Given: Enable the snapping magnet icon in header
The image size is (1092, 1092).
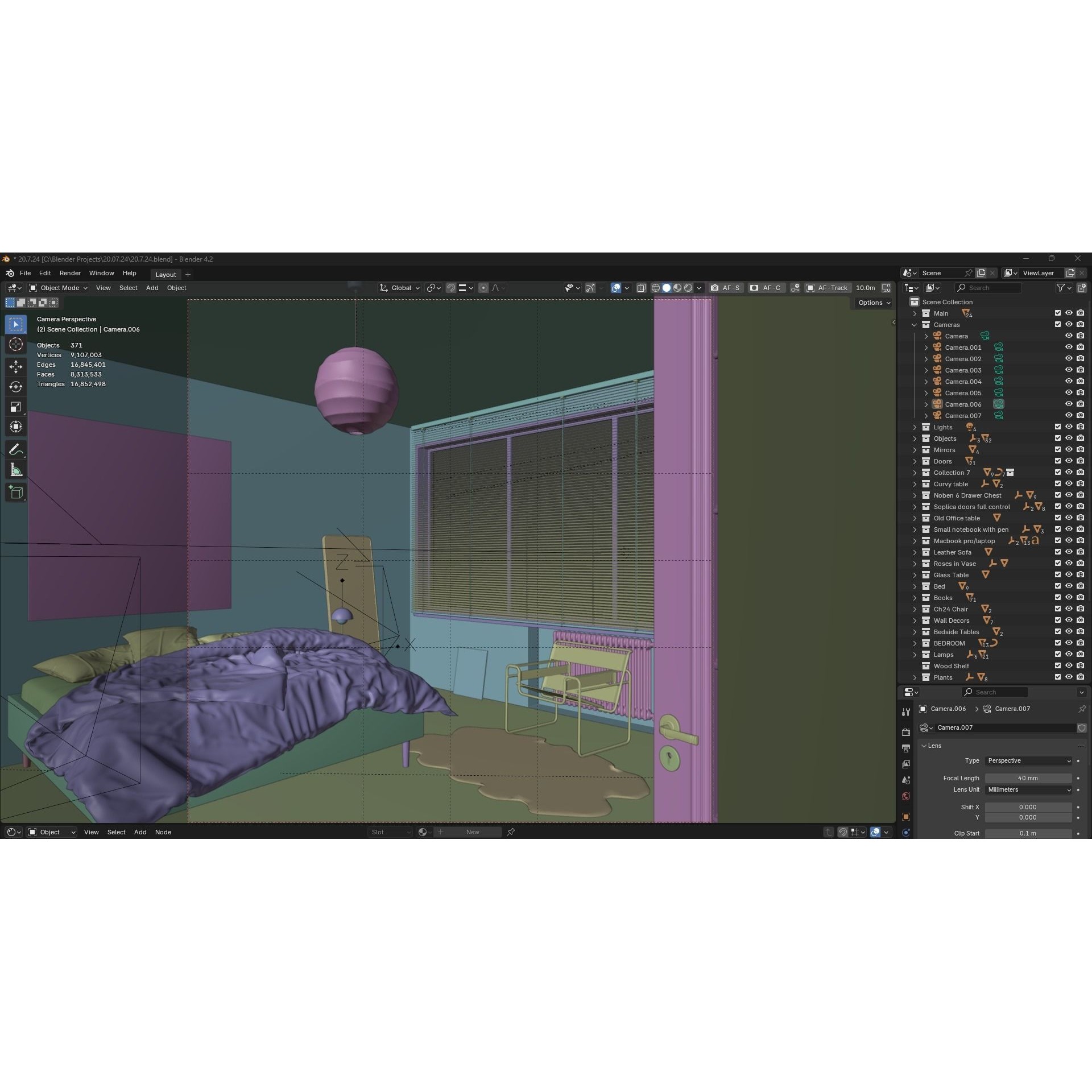Looking at the screenshot, I should coord(451,288).
